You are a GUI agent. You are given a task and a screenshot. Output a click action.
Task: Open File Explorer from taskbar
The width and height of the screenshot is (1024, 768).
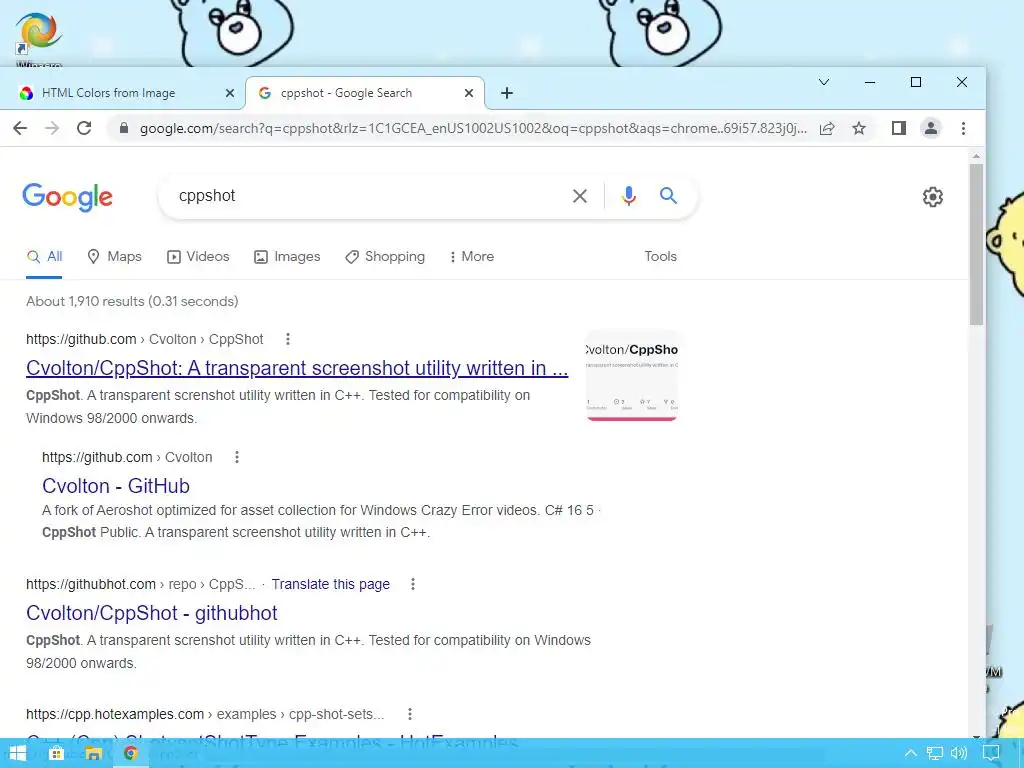93,754
